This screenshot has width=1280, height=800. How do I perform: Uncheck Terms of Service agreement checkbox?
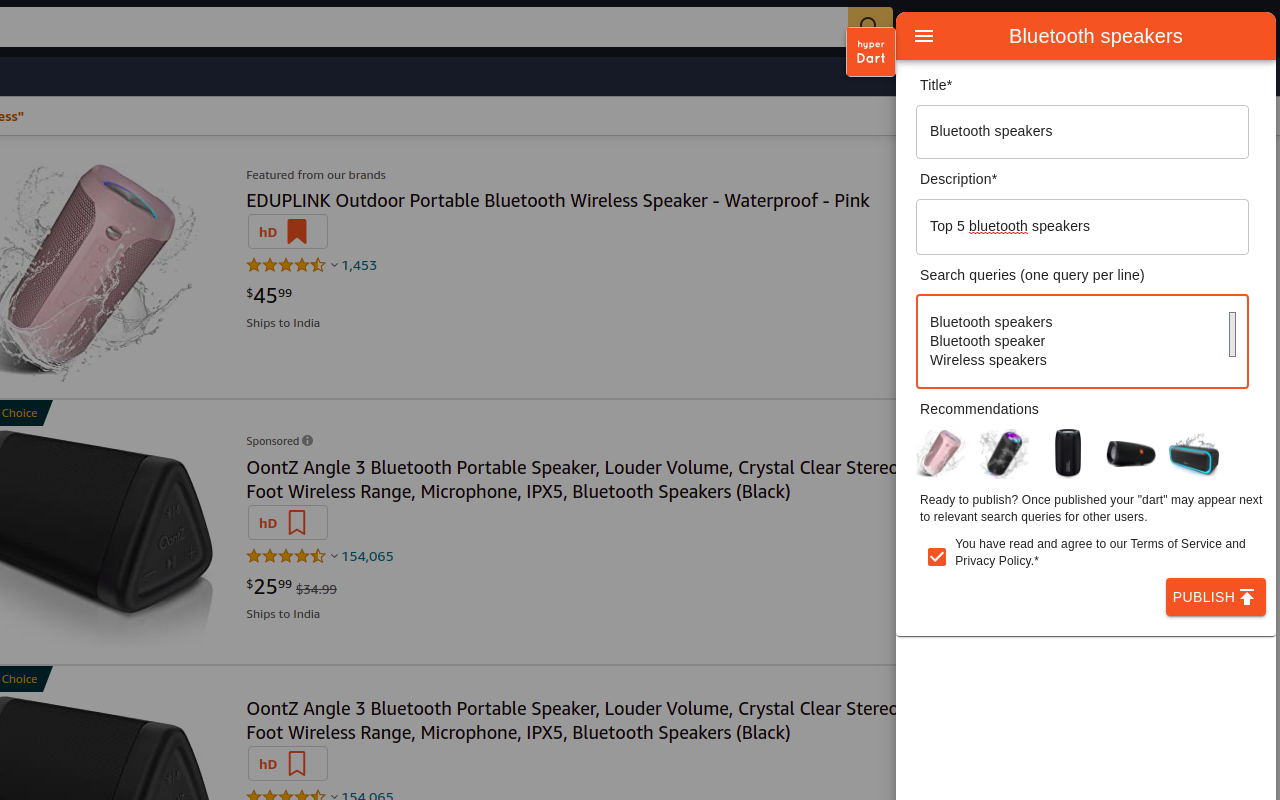[x=937, y=557]
